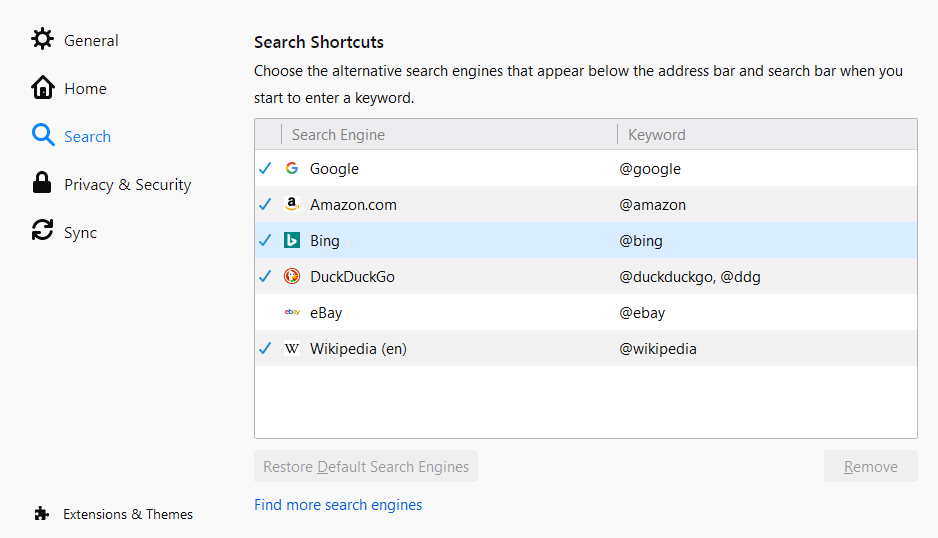Click the Amazon.com logo icon

(292, 204)
